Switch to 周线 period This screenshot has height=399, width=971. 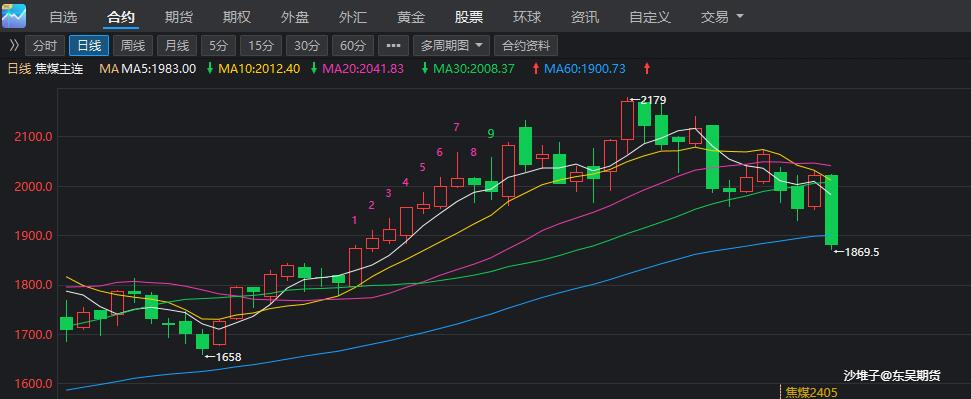click(133, 45)
